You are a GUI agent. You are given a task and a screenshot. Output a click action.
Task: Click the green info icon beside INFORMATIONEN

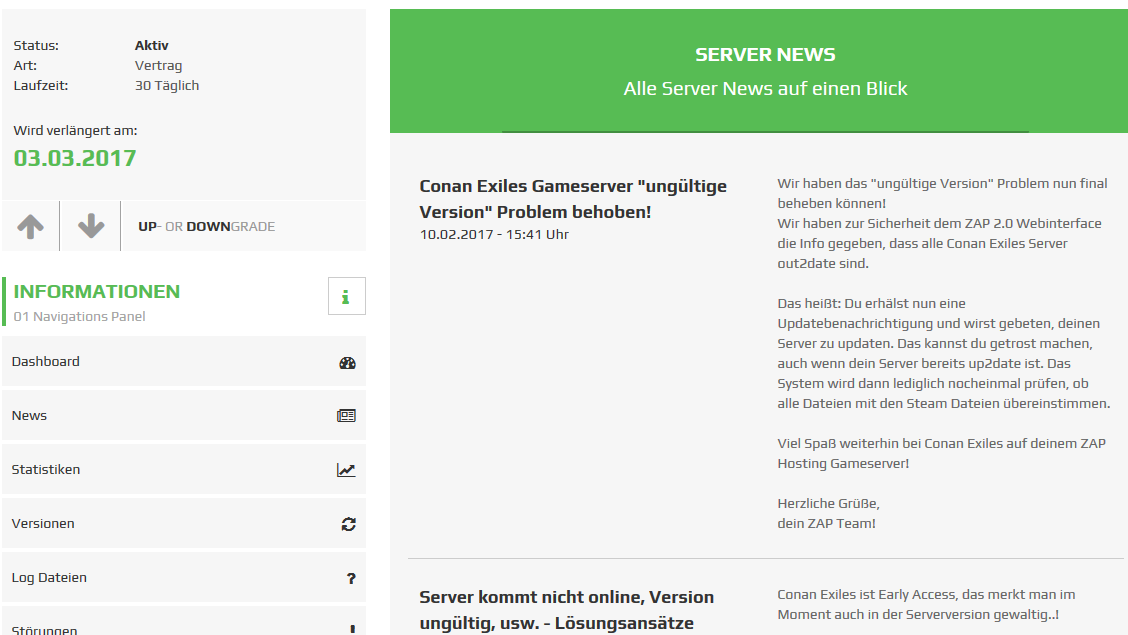coord(346,296)
